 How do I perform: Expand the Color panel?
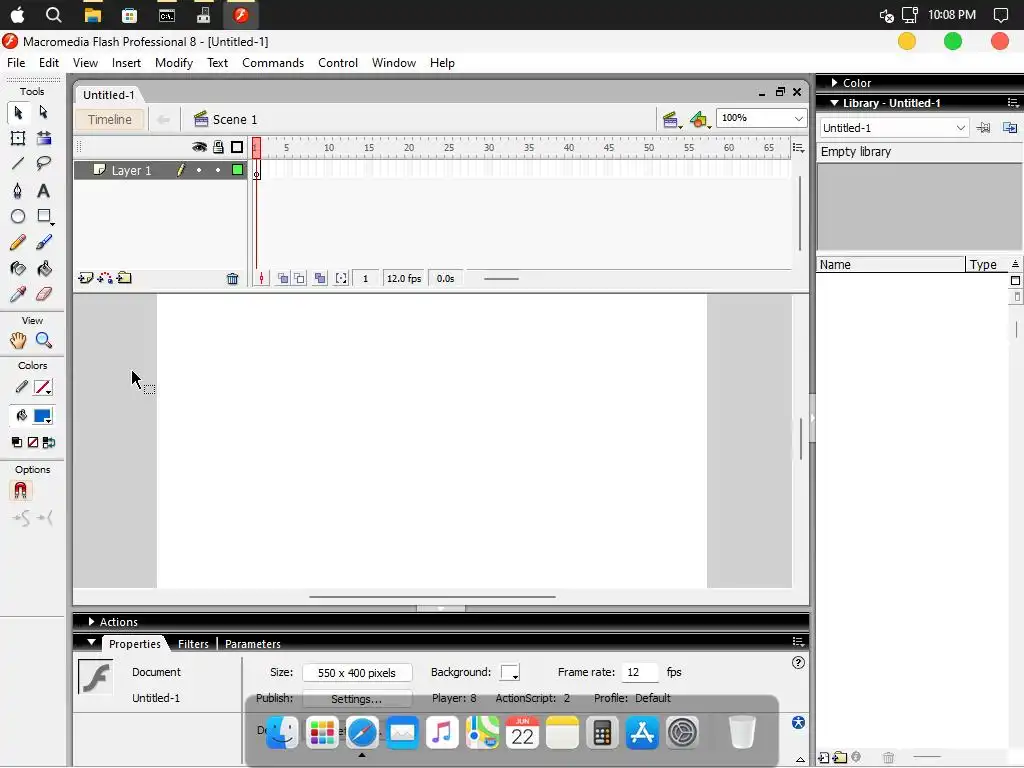[x=835, y=83]
